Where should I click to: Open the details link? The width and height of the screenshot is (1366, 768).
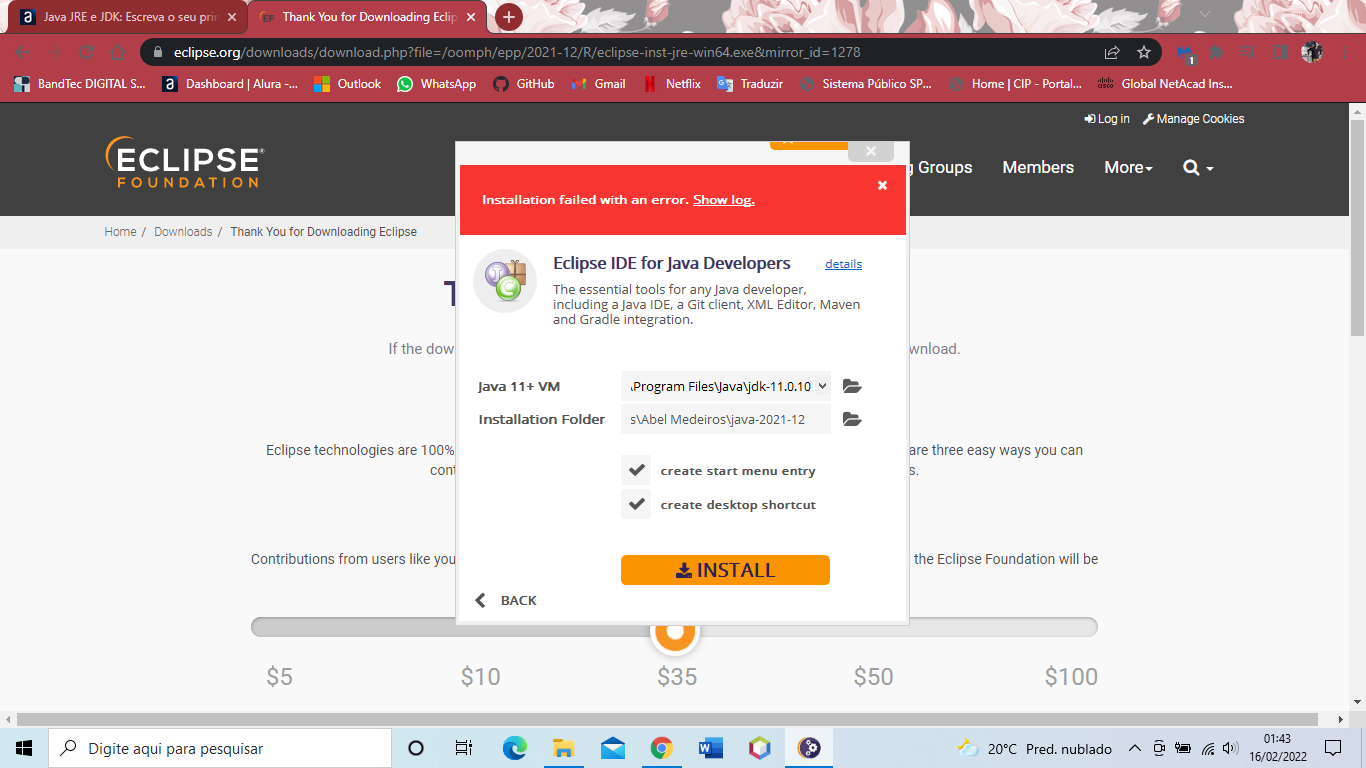pos(843,264)
